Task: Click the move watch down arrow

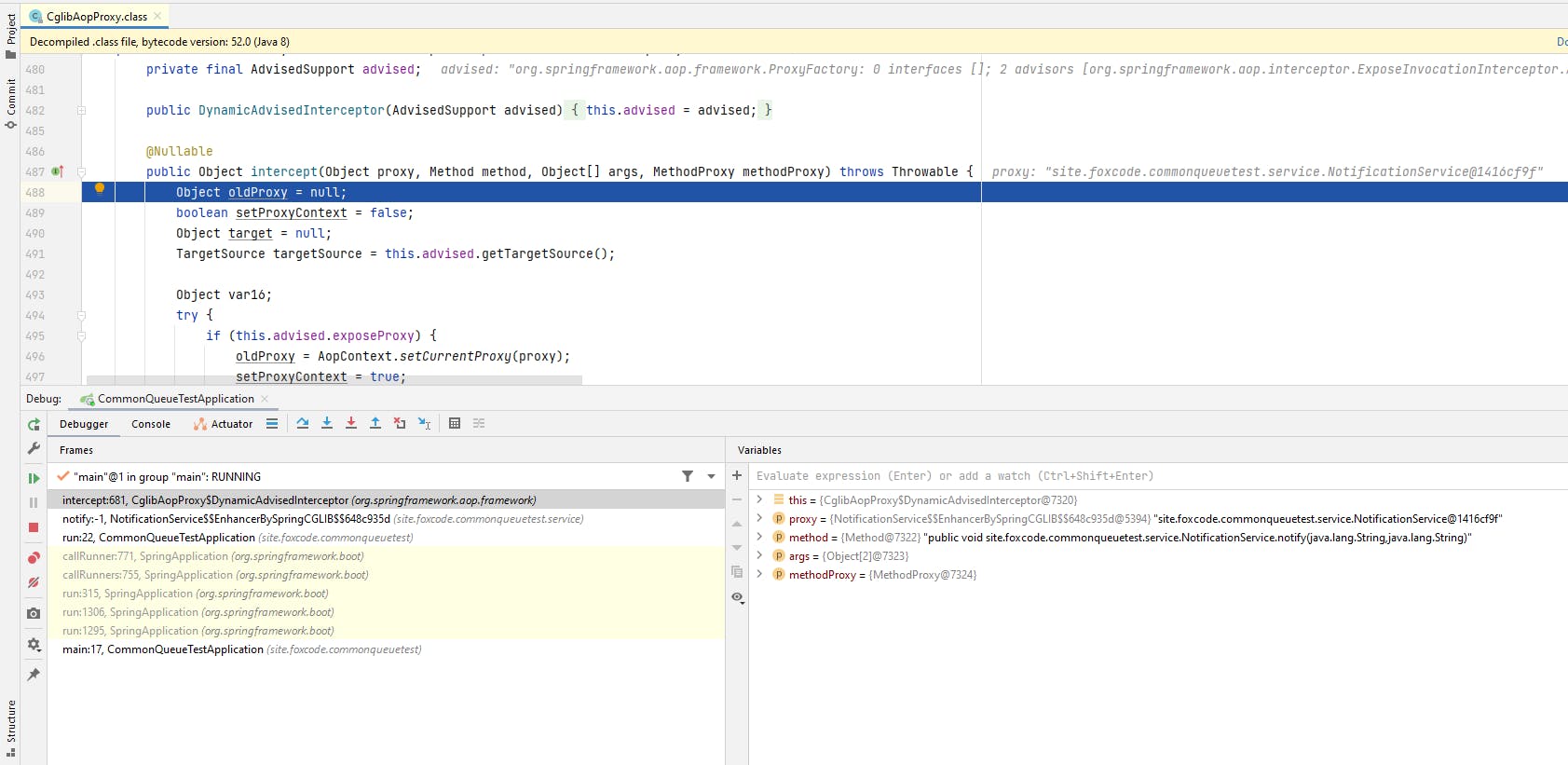Action: 737,548
